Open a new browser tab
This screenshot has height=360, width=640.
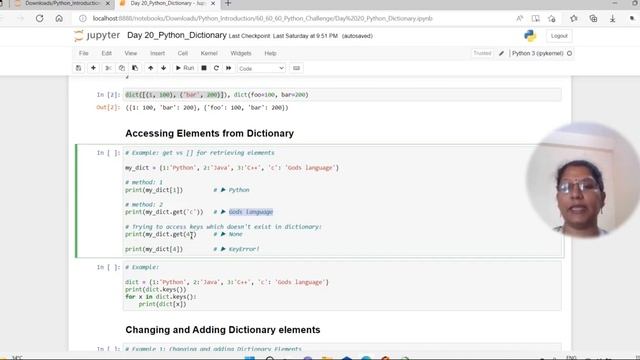click(x=228, y=3)
